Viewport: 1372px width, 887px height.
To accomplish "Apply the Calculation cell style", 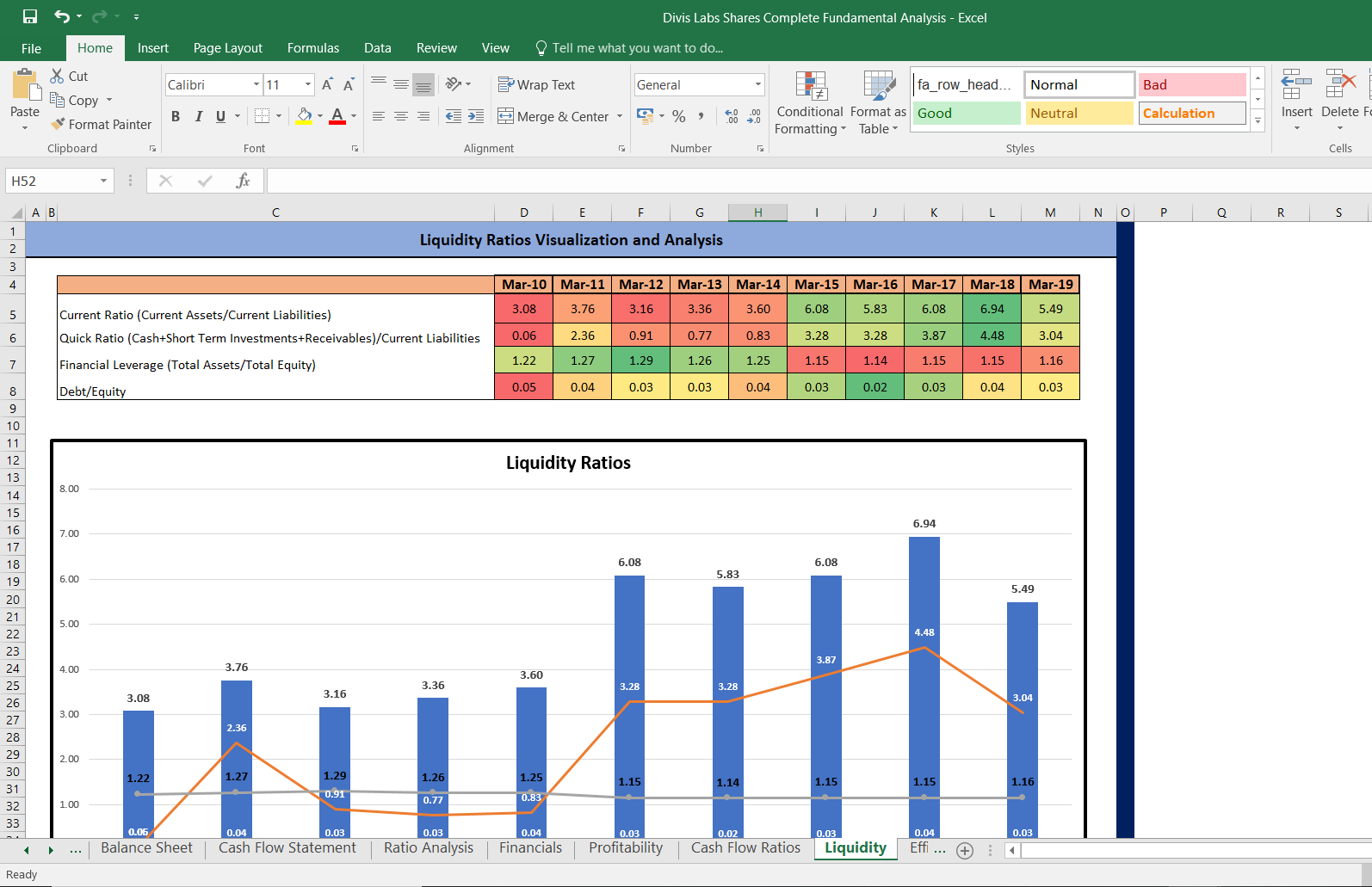I will pos(1192,113).
